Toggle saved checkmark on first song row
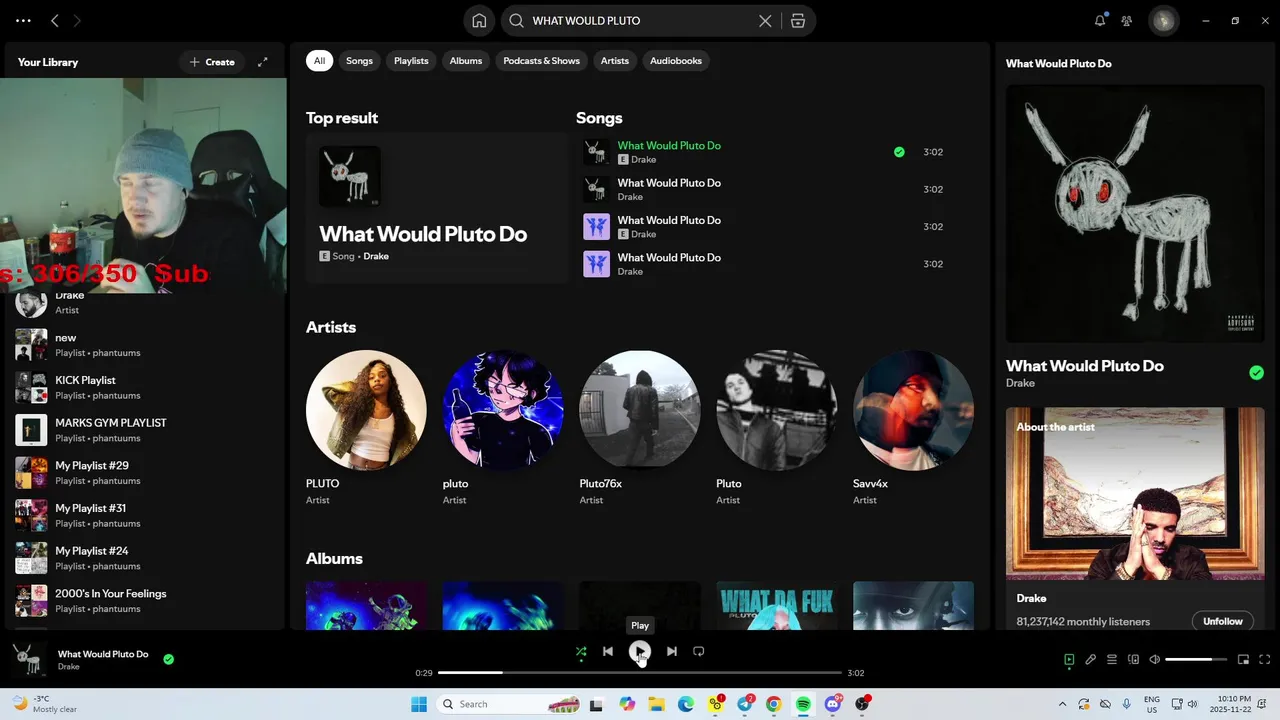This screenshot has height=720, width=1280. pos(899,152)
